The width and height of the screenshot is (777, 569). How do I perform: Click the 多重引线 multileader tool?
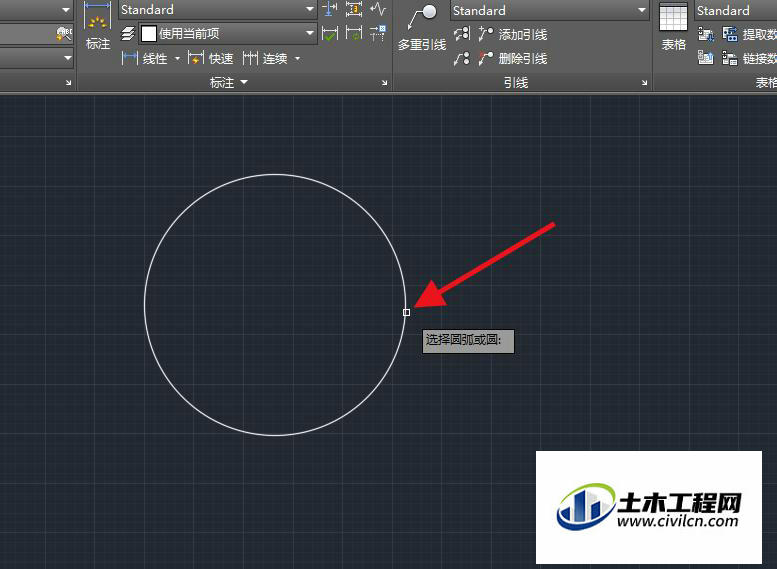point(422,27)
